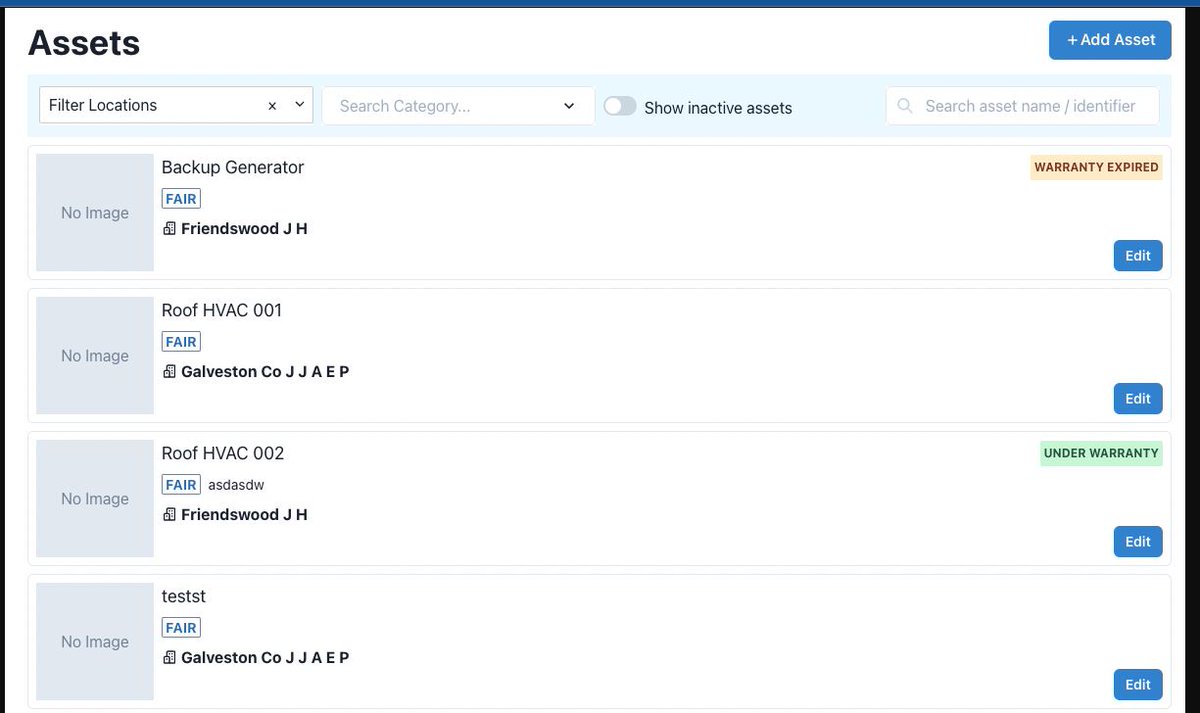Click the magnifier icon in asset search
Image resolution: width=1200 pixels, height=713 pixels.
tap(905, 105)
